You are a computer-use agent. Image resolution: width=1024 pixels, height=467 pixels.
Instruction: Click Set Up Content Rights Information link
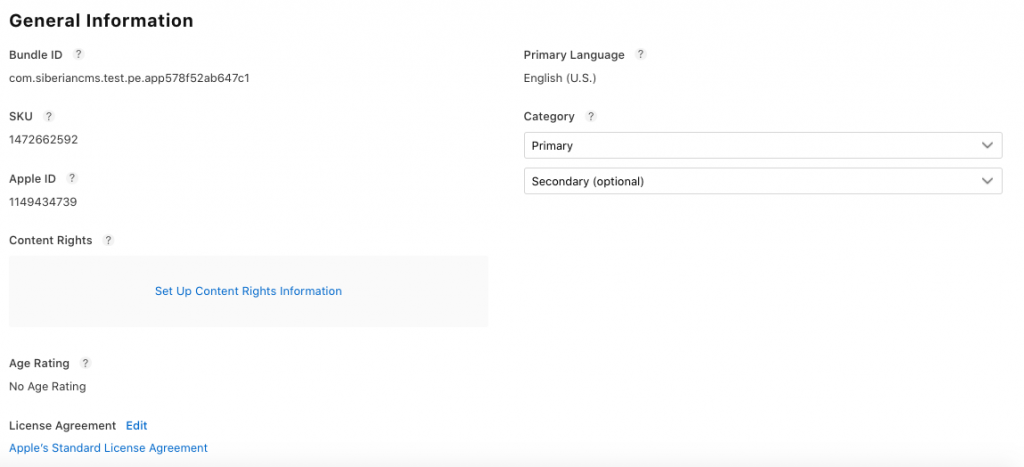pyautogui.click(x=248, y=291)
